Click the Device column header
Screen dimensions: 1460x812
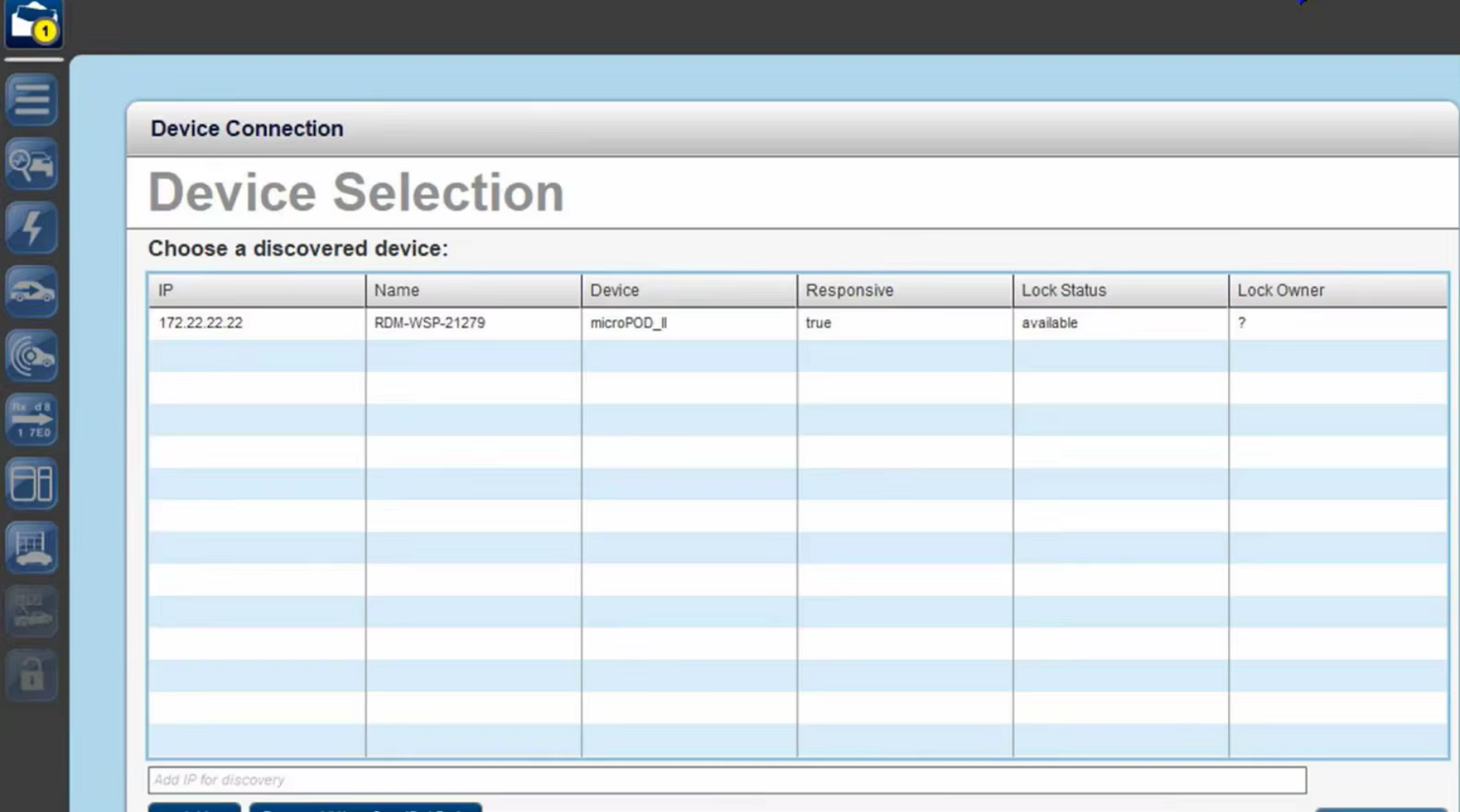pos(688,291)
